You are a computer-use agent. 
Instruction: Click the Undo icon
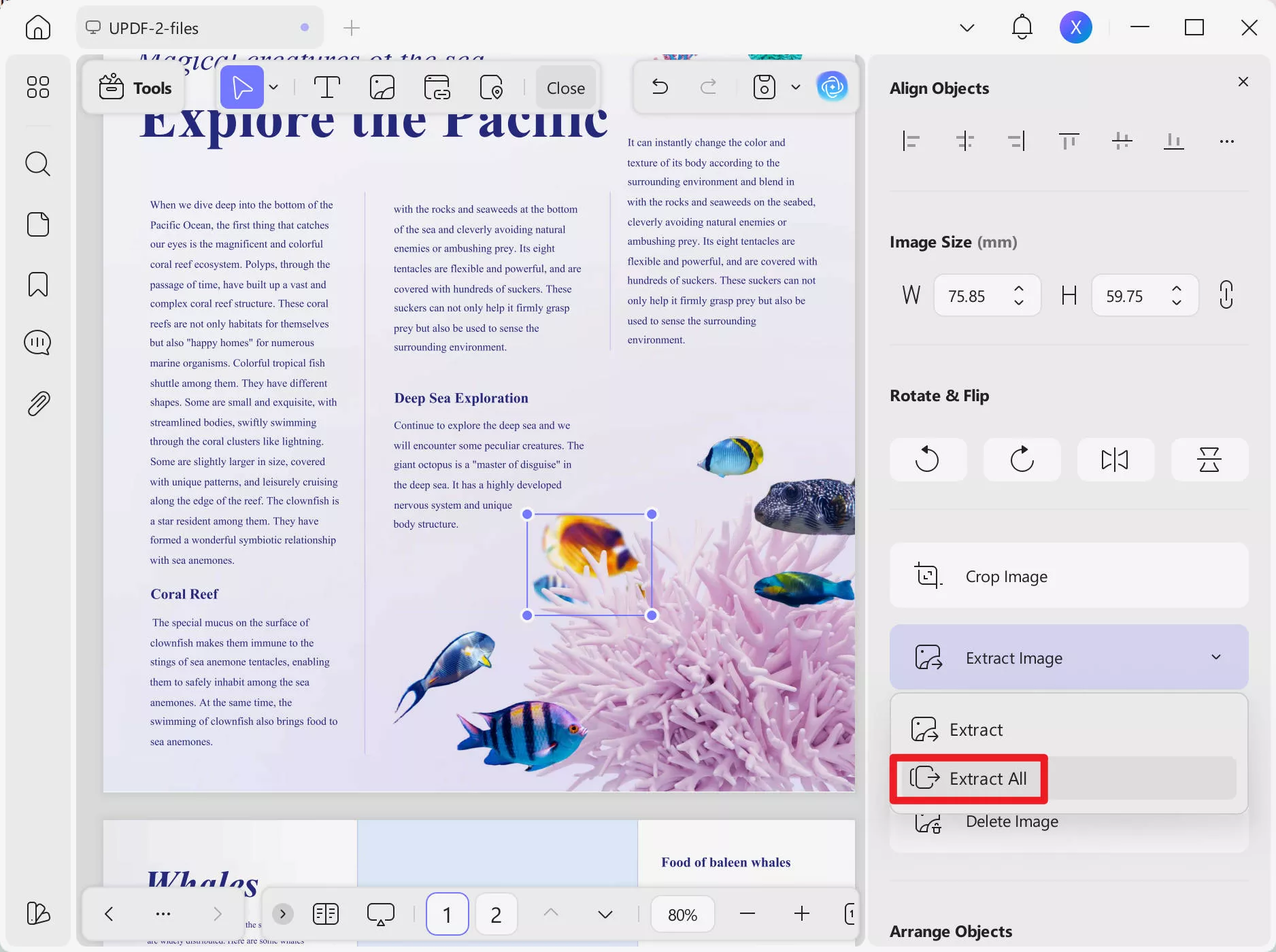[659, 87]
